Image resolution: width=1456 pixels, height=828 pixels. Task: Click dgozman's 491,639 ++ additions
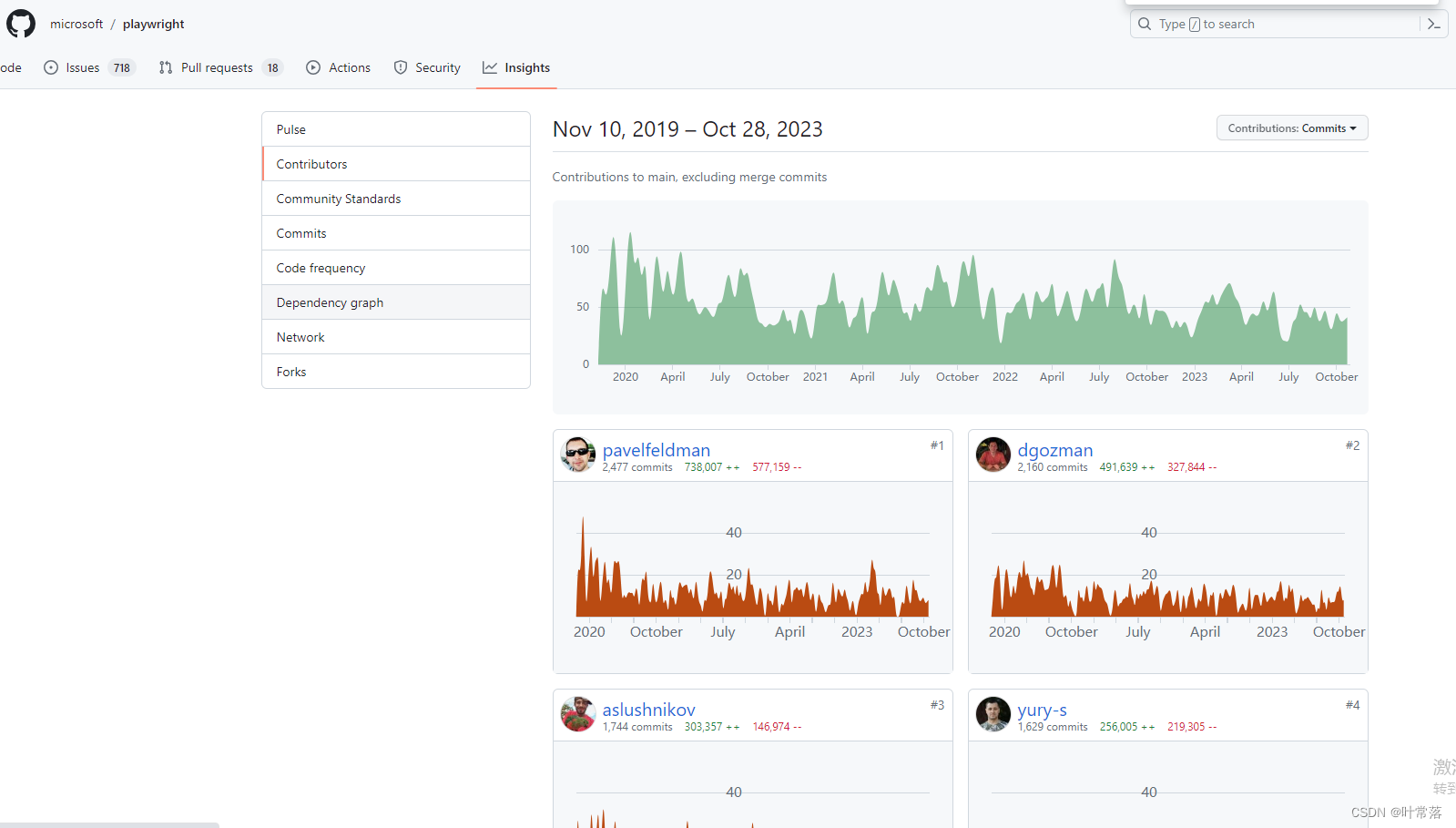point(1127,467)
